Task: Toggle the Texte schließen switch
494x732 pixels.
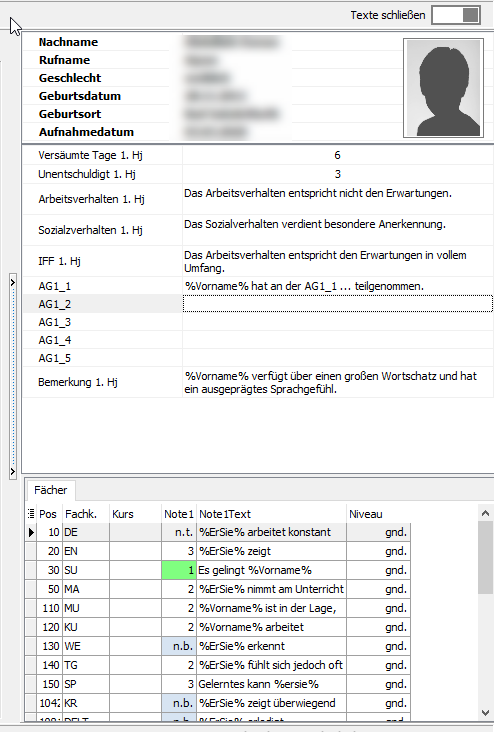Action: click(456, 15)
